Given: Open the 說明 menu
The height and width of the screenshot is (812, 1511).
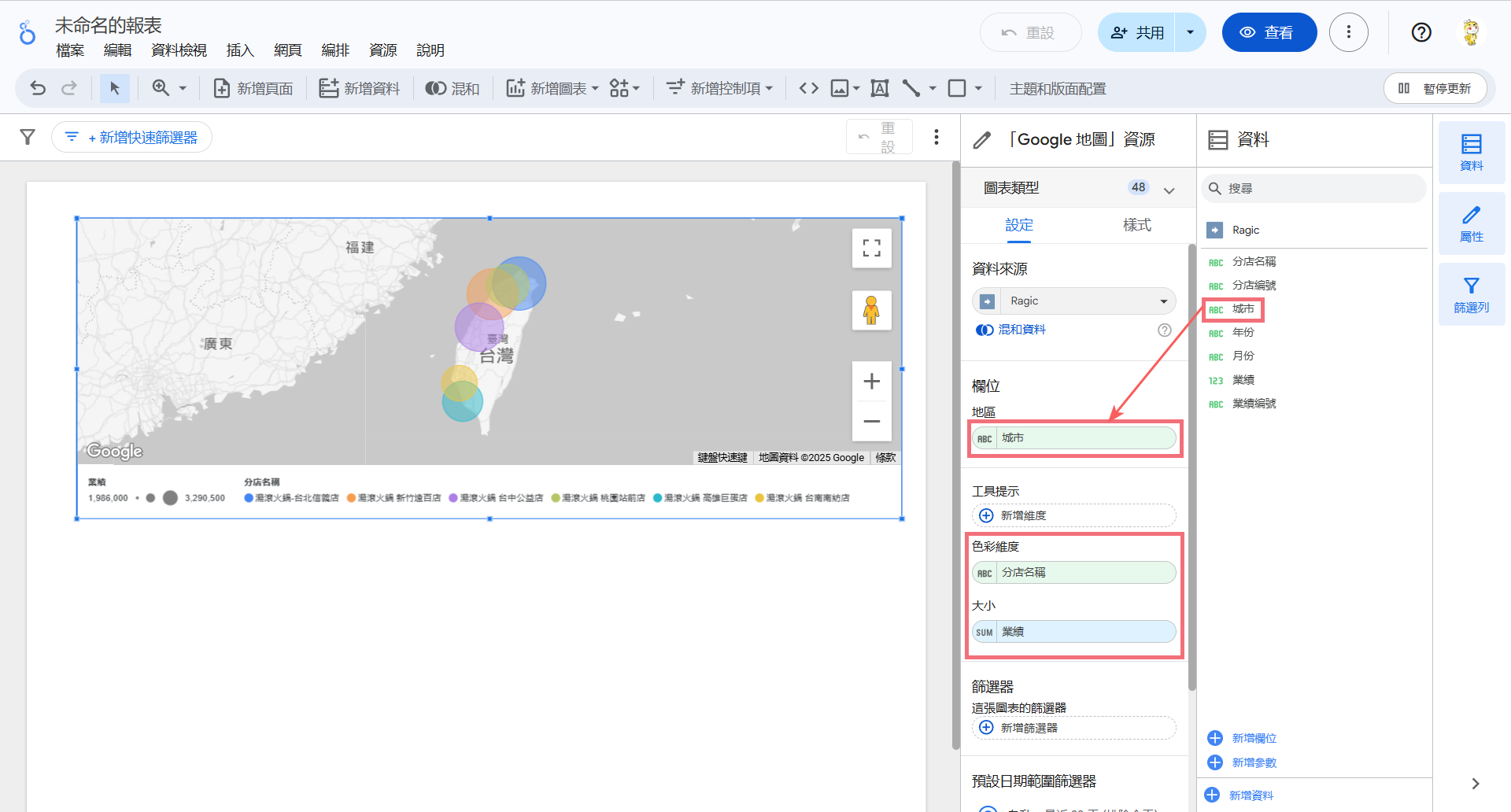Looking at the screenshot, I should pyautogui.click(x=430, y=50).
